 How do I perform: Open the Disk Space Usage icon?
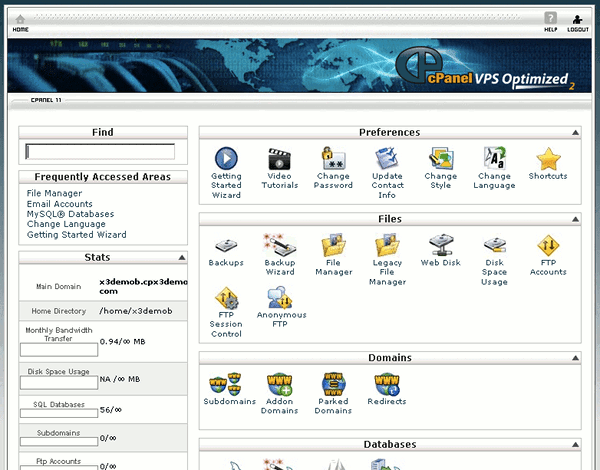[494, 245]
